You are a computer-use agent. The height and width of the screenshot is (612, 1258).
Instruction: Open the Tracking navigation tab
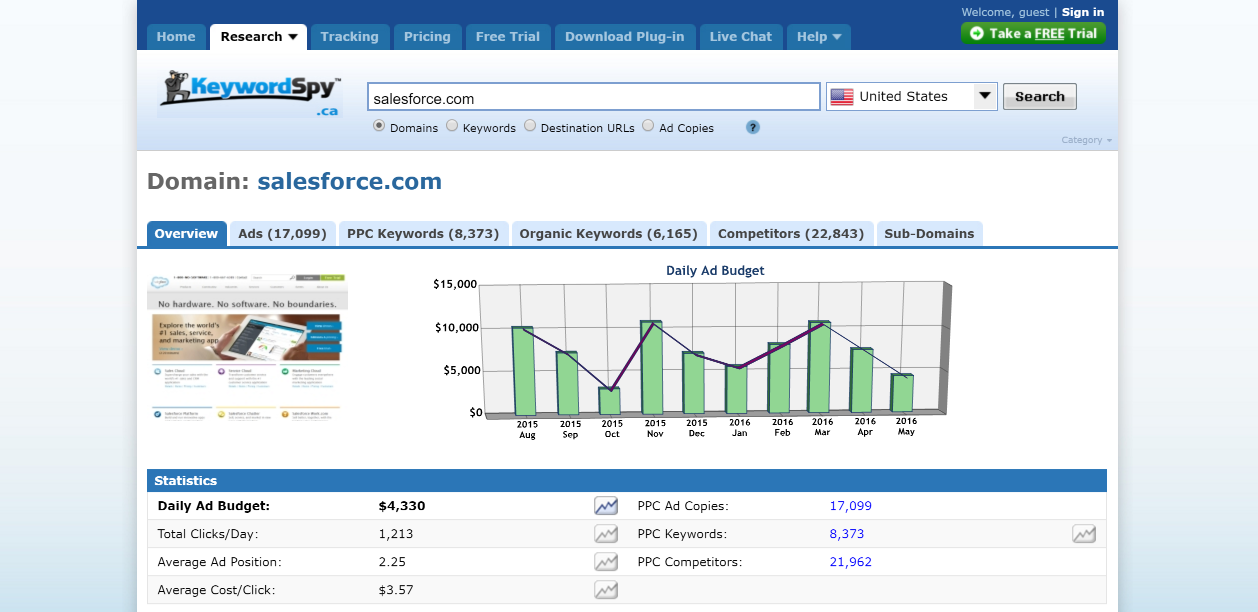tap(349, 37)
